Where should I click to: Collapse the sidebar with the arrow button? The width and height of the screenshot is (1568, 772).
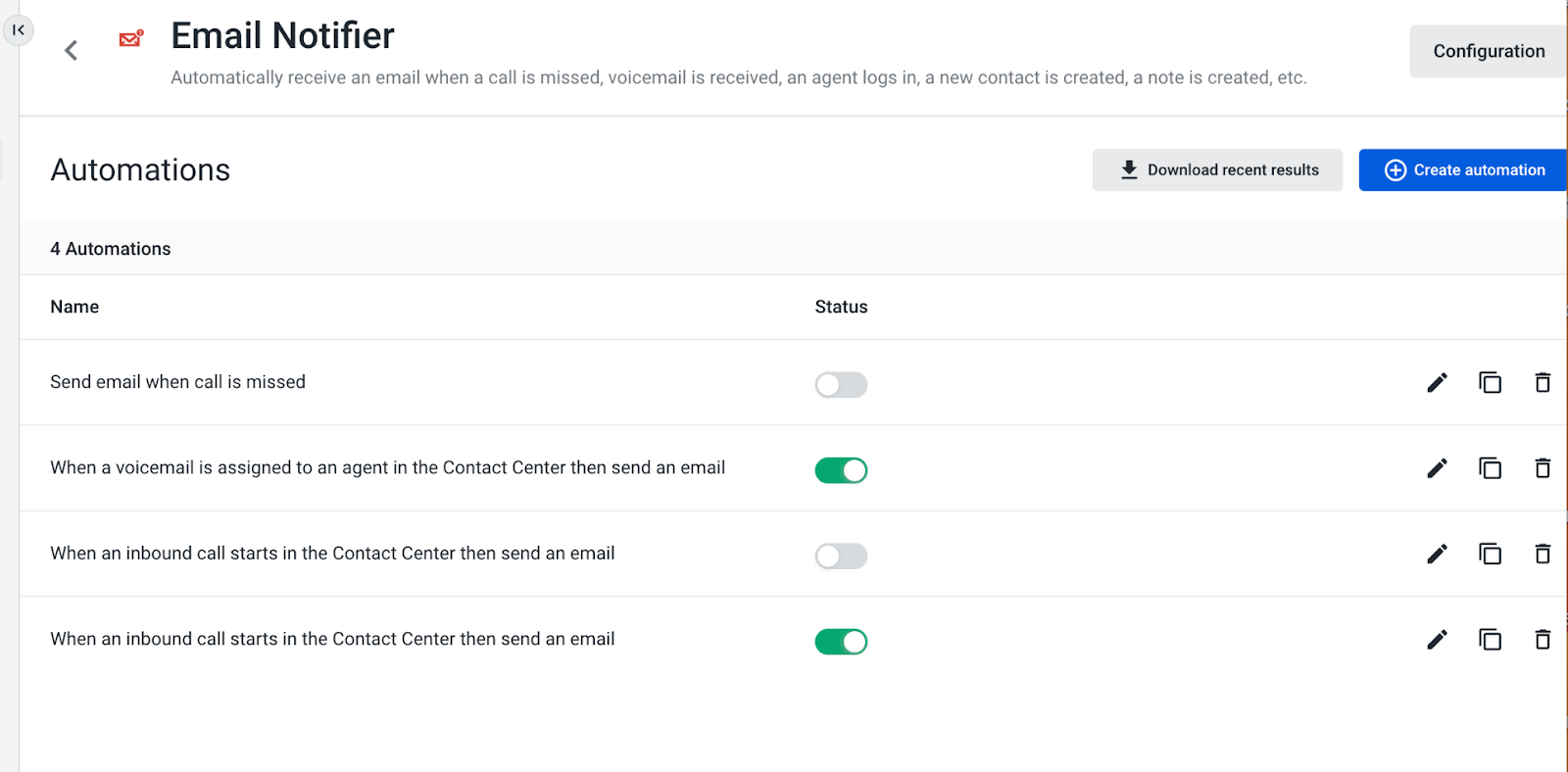click(19, 30)
